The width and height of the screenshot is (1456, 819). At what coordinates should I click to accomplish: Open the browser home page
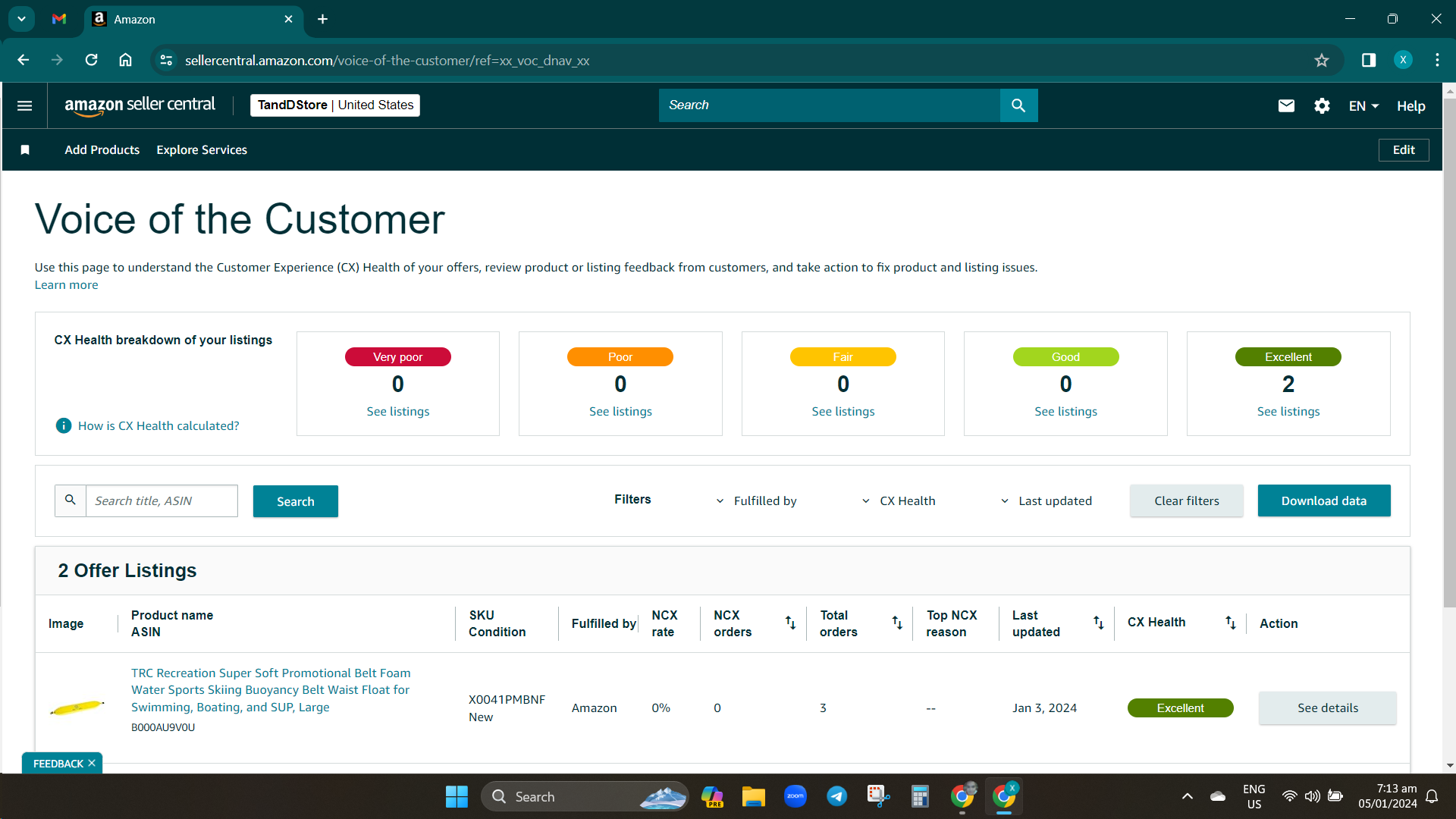[x=125, y=60]
